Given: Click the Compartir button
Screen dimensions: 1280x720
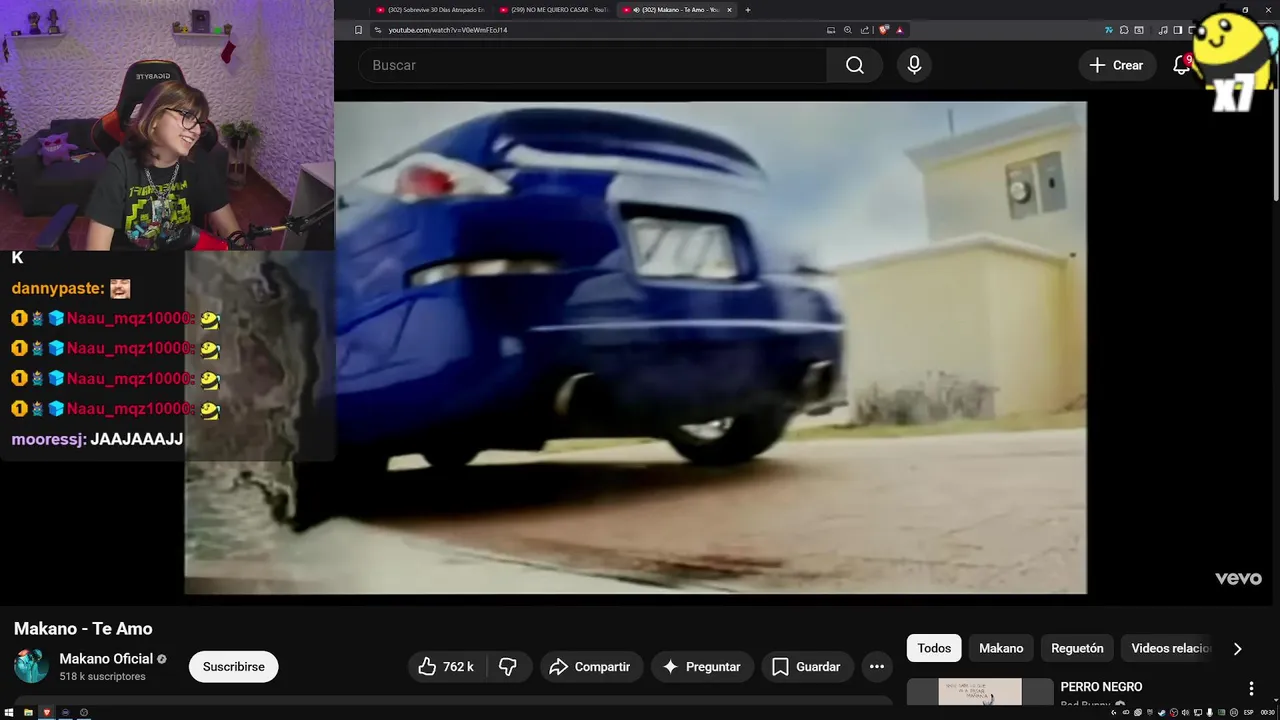Looking at the screenshot, I should coord(590,667).
